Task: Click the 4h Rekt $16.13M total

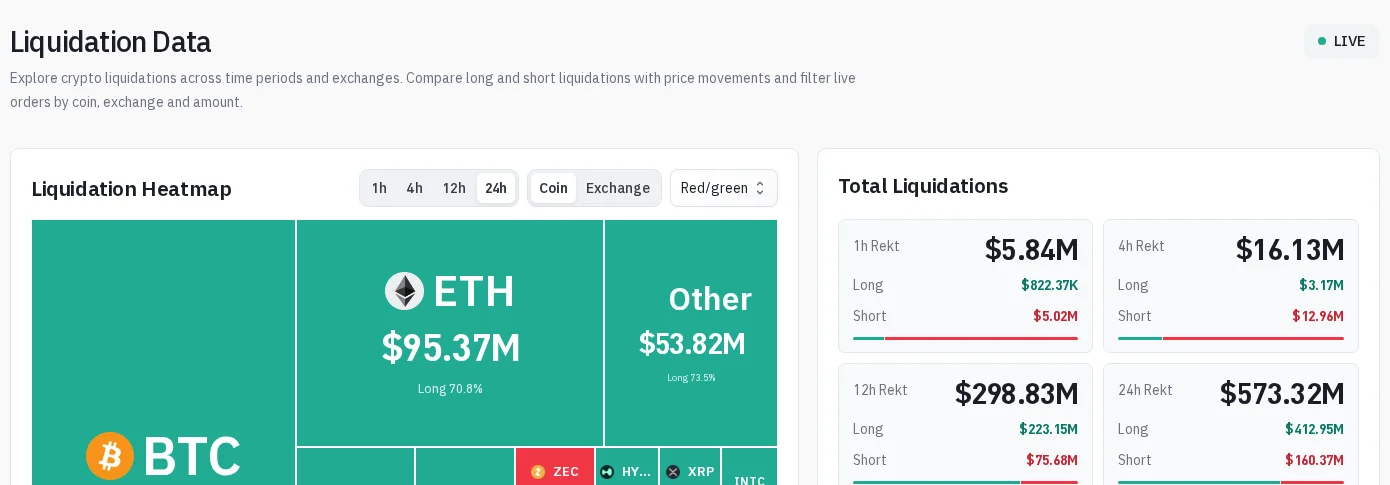Action: click(x=1290, y=250)
